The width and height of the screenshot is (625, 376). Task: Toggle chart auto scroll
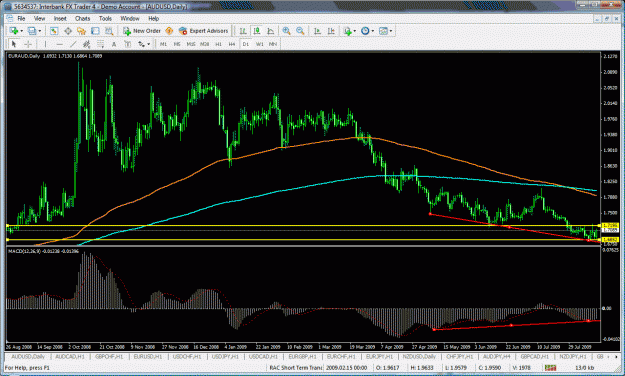pyautogui.click(x=317, y=31)
